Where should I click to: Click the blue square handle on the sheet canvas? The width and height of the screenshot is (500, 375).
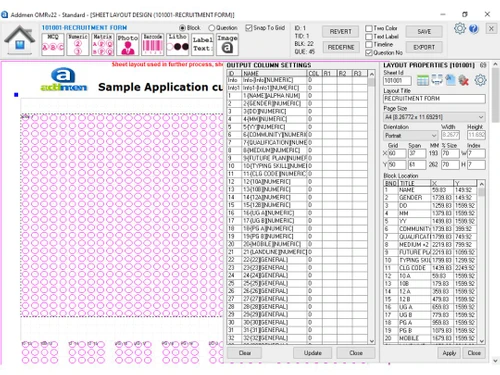pyautogui.click(x=16, y=95)
